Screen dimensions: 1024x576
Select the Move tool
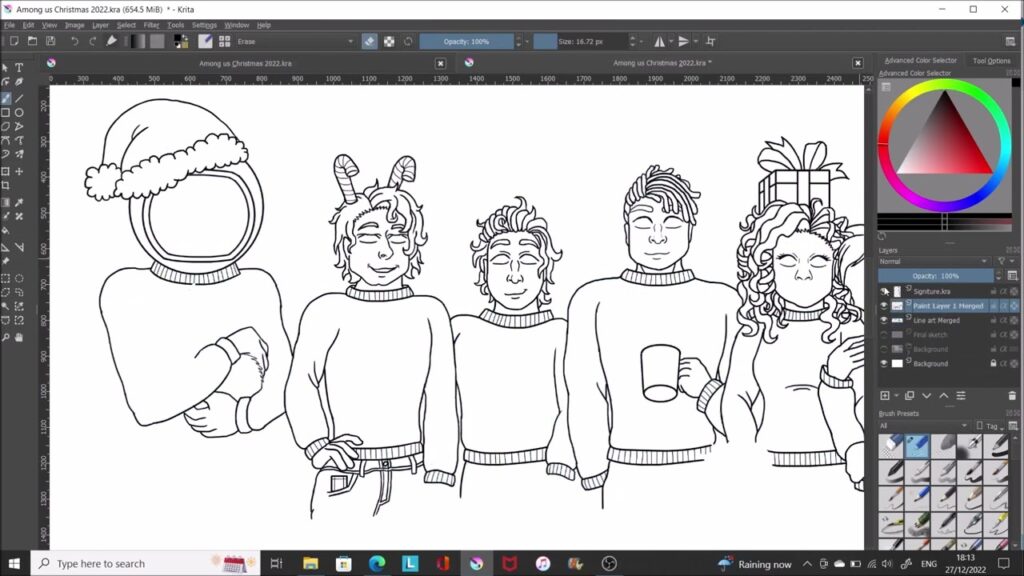tap(19, 171)
